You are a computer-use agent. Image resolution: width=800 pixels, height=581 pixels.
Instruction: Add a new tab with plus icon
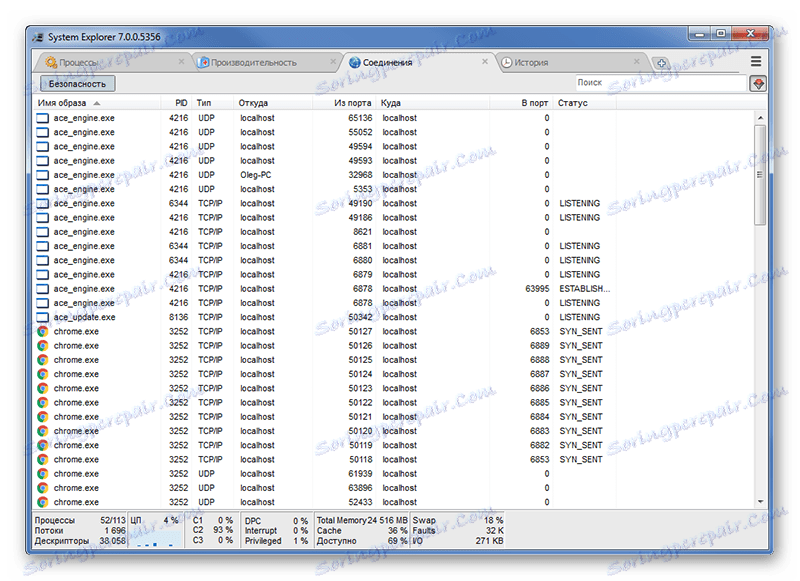[661, 63]
